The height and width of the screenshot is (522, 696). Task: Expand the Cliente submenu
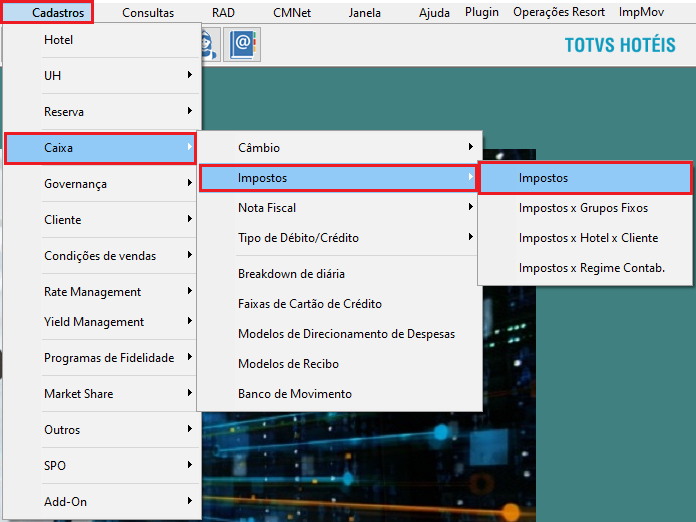tap(101, 220)
